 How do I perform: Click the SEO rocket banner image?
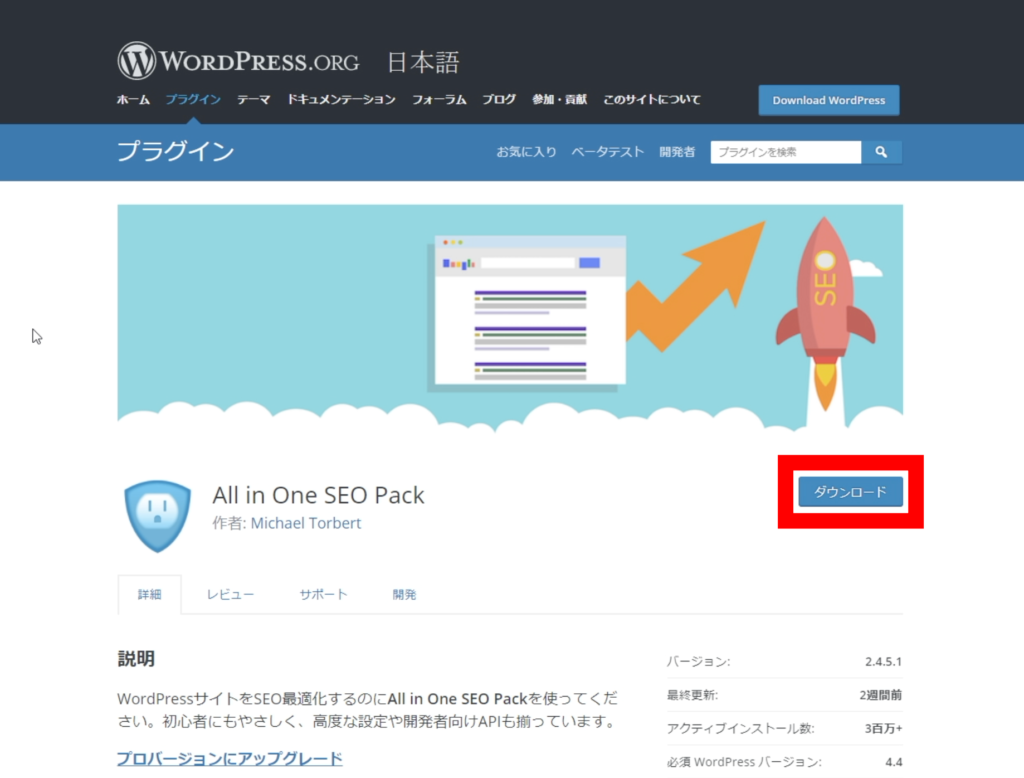pos(510,318)
